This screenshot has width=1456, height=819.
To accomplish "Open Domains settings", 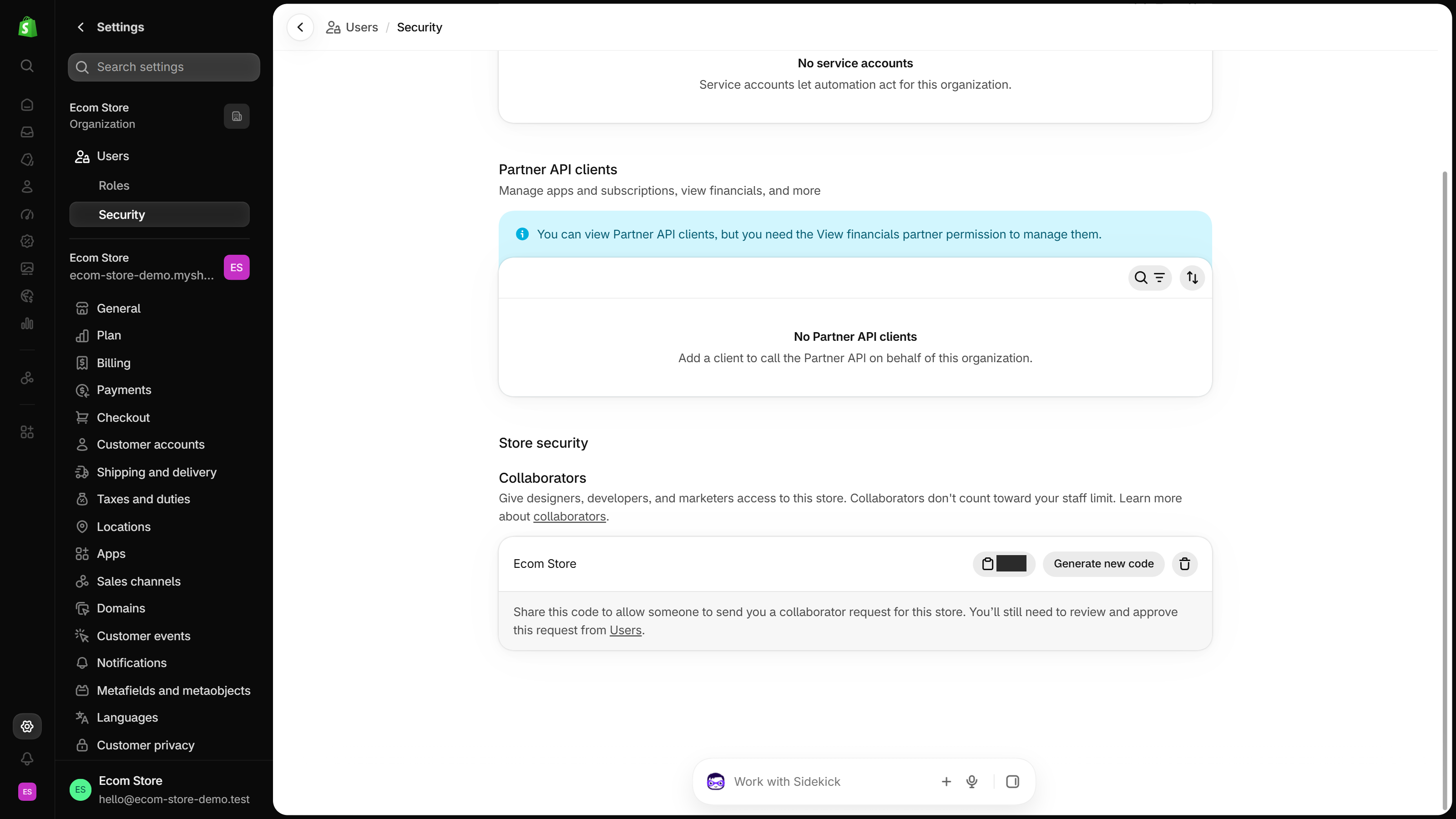I will 159,608.
